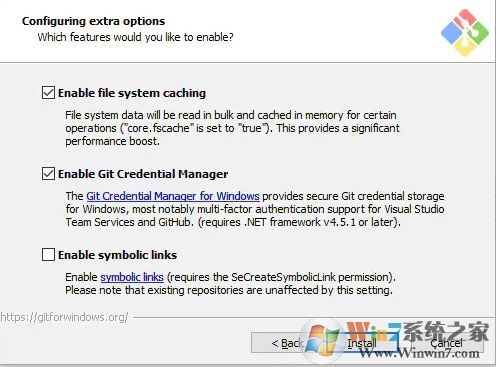496x367 pixels.
Task: Select the Enable Git Credential Manager label
Action: click(143, 174)
